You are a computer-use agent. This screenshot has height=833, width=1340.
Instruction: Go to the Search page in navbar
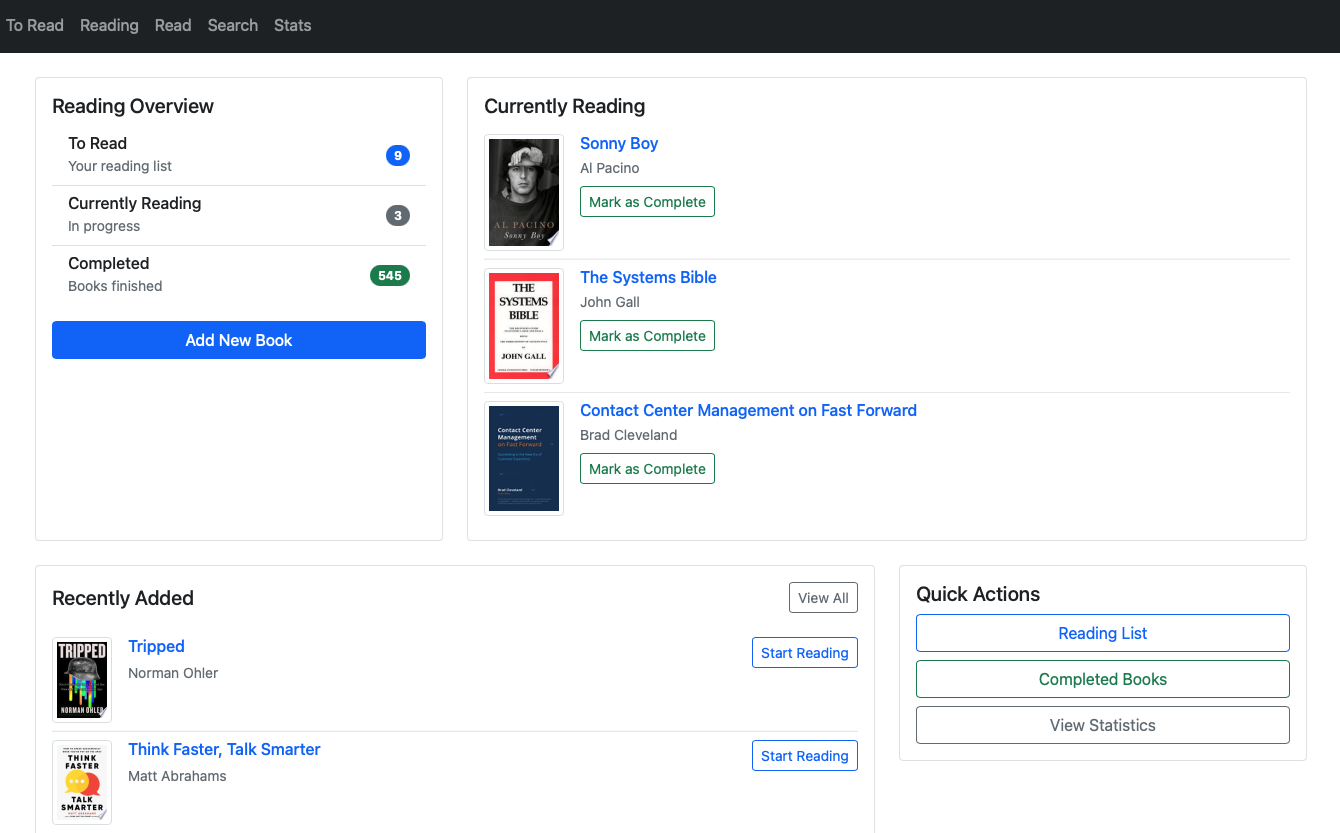tap(233, 25)
